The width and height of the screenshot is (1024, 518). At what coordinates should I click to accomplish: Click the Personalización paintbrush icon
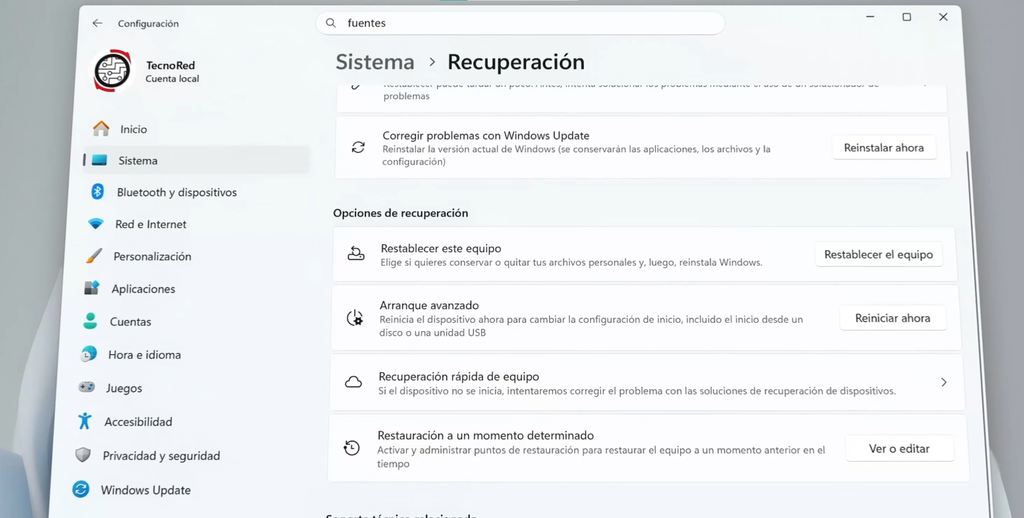click(94, 255)
